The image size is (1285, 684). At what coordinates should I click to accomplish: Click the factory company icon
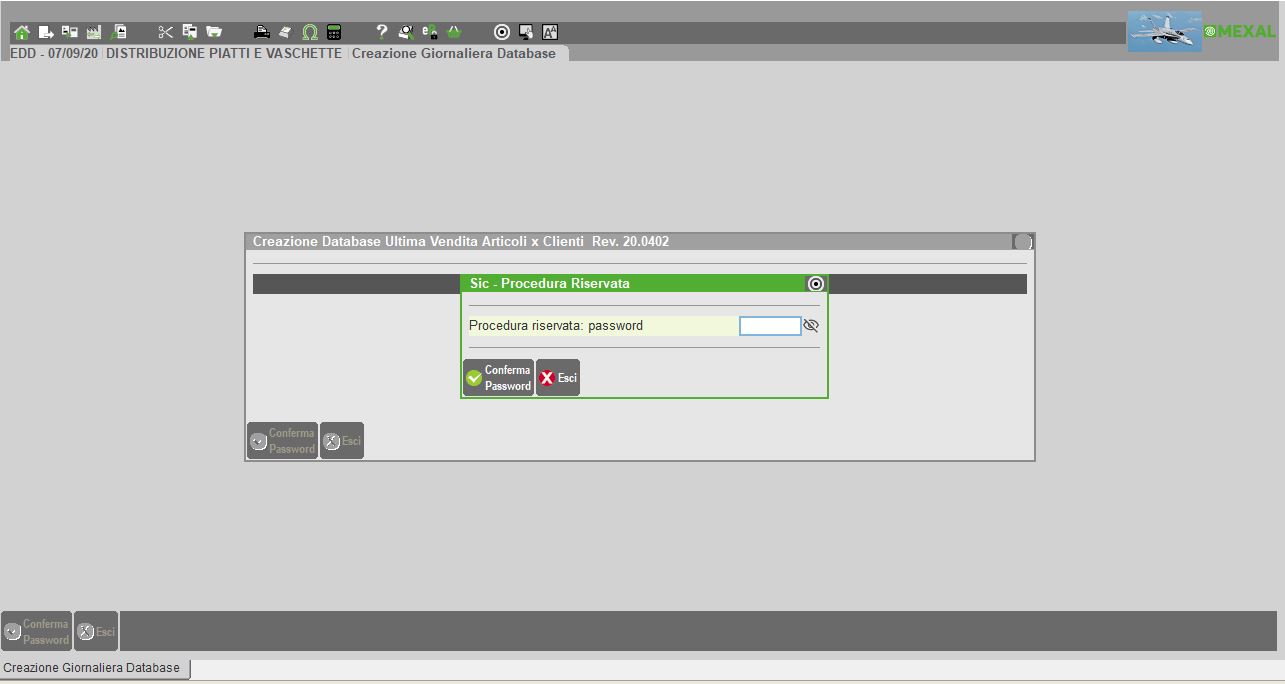pyautogui.click(x=94, y=32)
